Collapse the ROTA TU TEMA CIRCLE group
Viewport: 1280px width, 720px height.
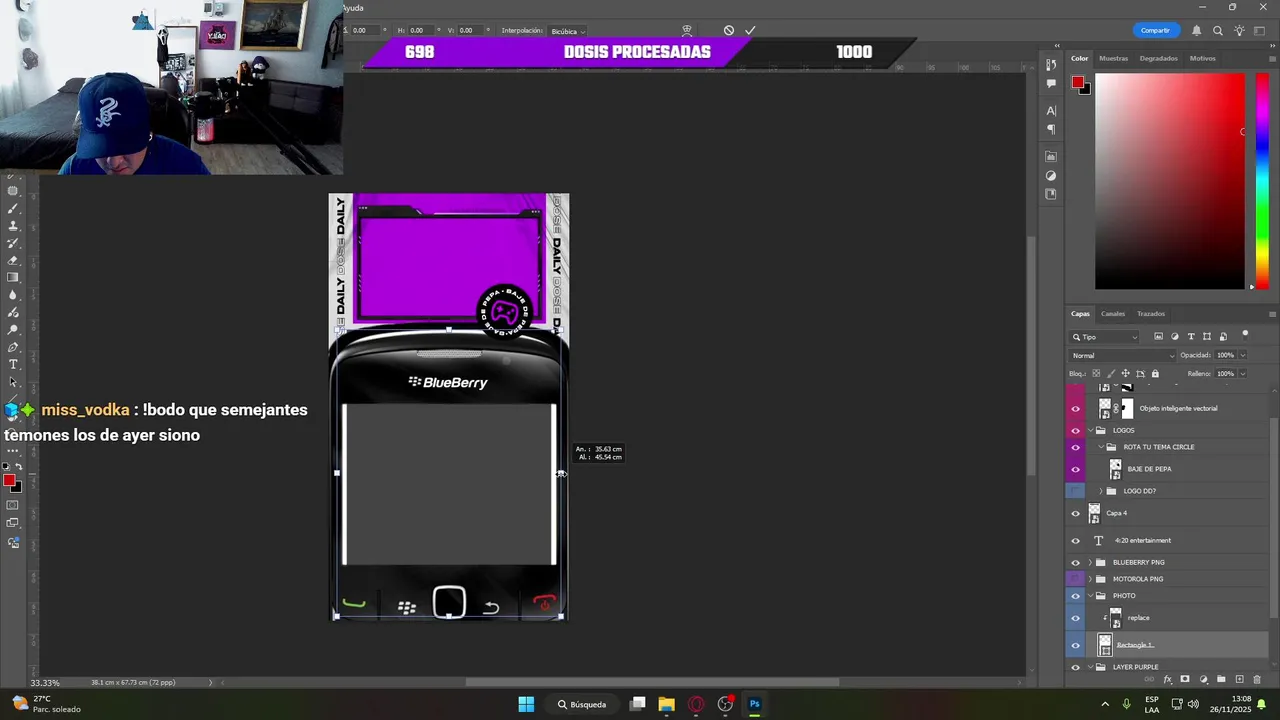(1101, 447)
